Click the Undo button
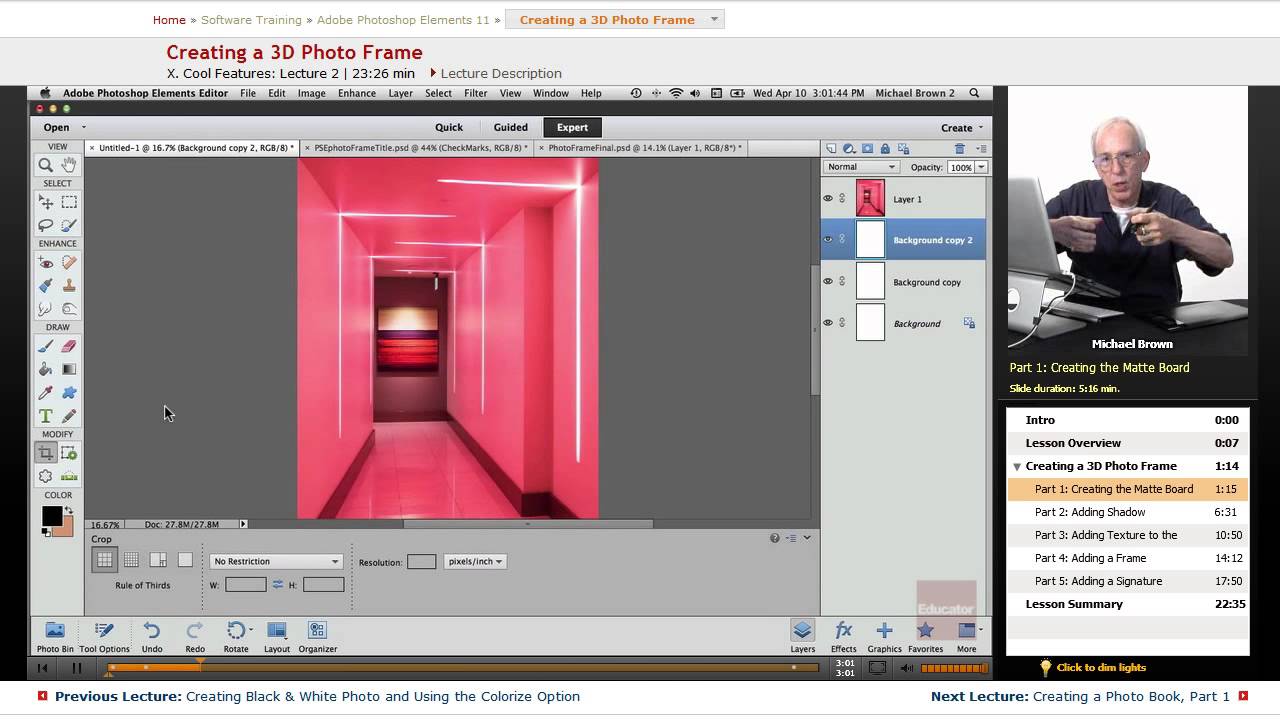 (152, 636)
